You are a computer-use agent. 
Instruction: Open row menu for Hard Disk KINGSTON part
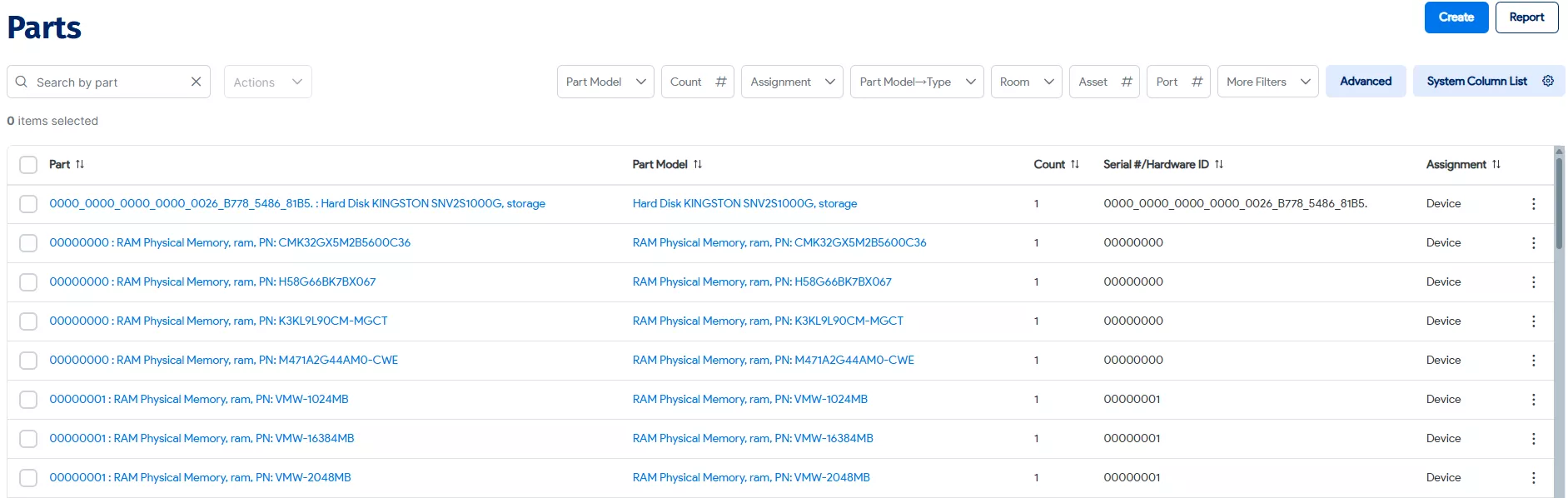point(1533,204)
